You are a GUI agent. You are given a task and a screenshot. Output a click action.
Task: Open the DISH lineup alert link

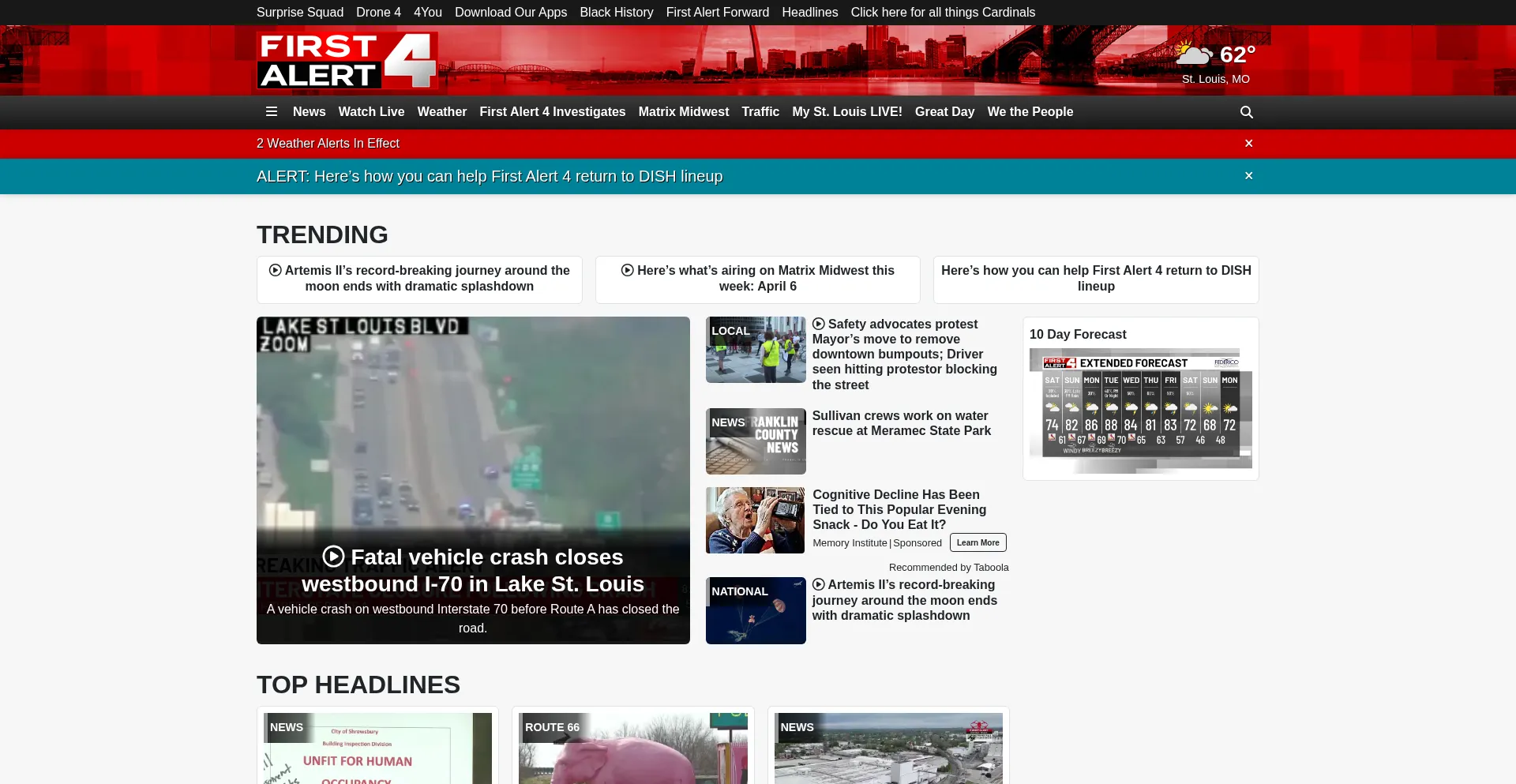tap(490, 176)
